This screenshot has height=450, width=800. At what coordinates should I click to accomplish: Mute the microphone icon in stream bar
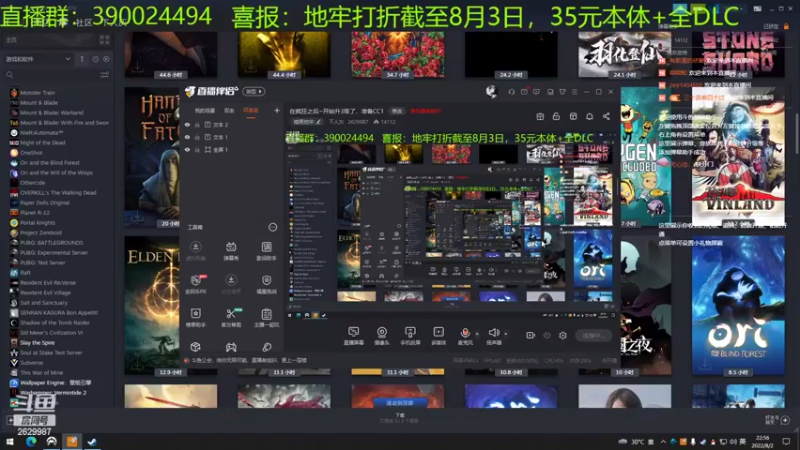pyautogui.click(x=465, y=335)
